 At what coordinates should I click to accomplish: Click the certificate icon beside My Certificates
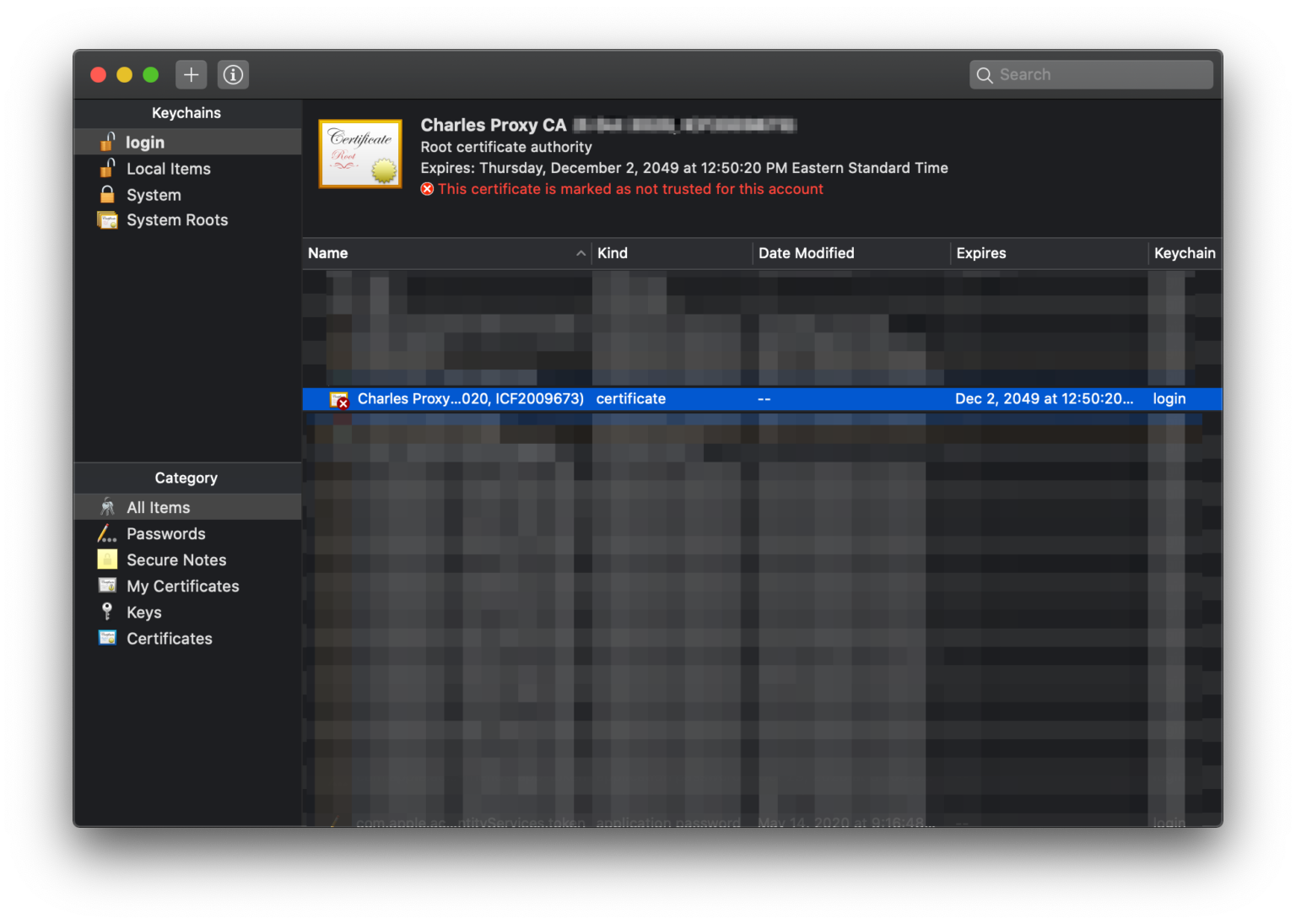click(107, 585)
